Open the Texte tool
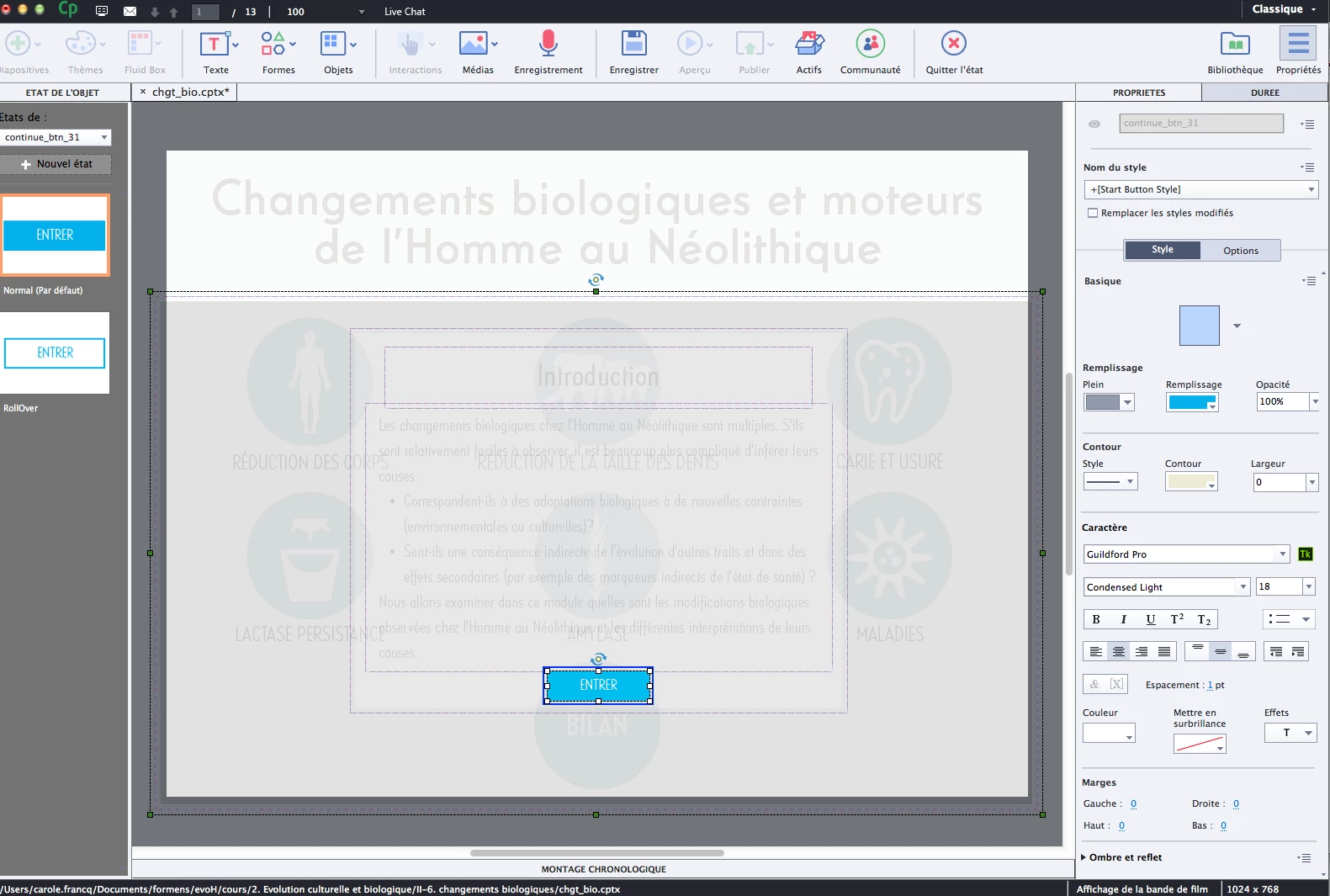This screenshot has height=896, width=1330. tap(215, 52)
